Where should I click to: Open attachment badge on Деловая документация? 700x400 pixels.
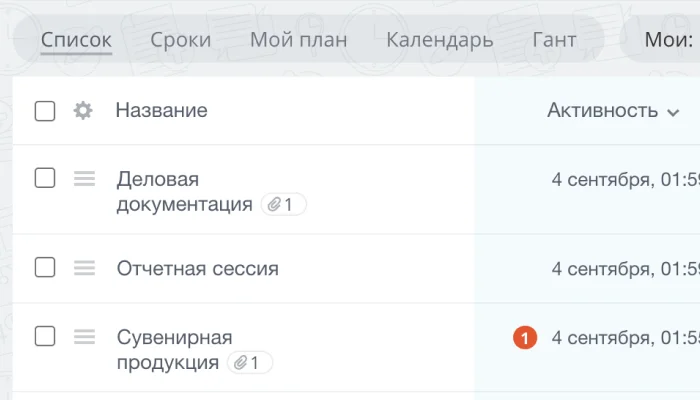tap(283, 205)
